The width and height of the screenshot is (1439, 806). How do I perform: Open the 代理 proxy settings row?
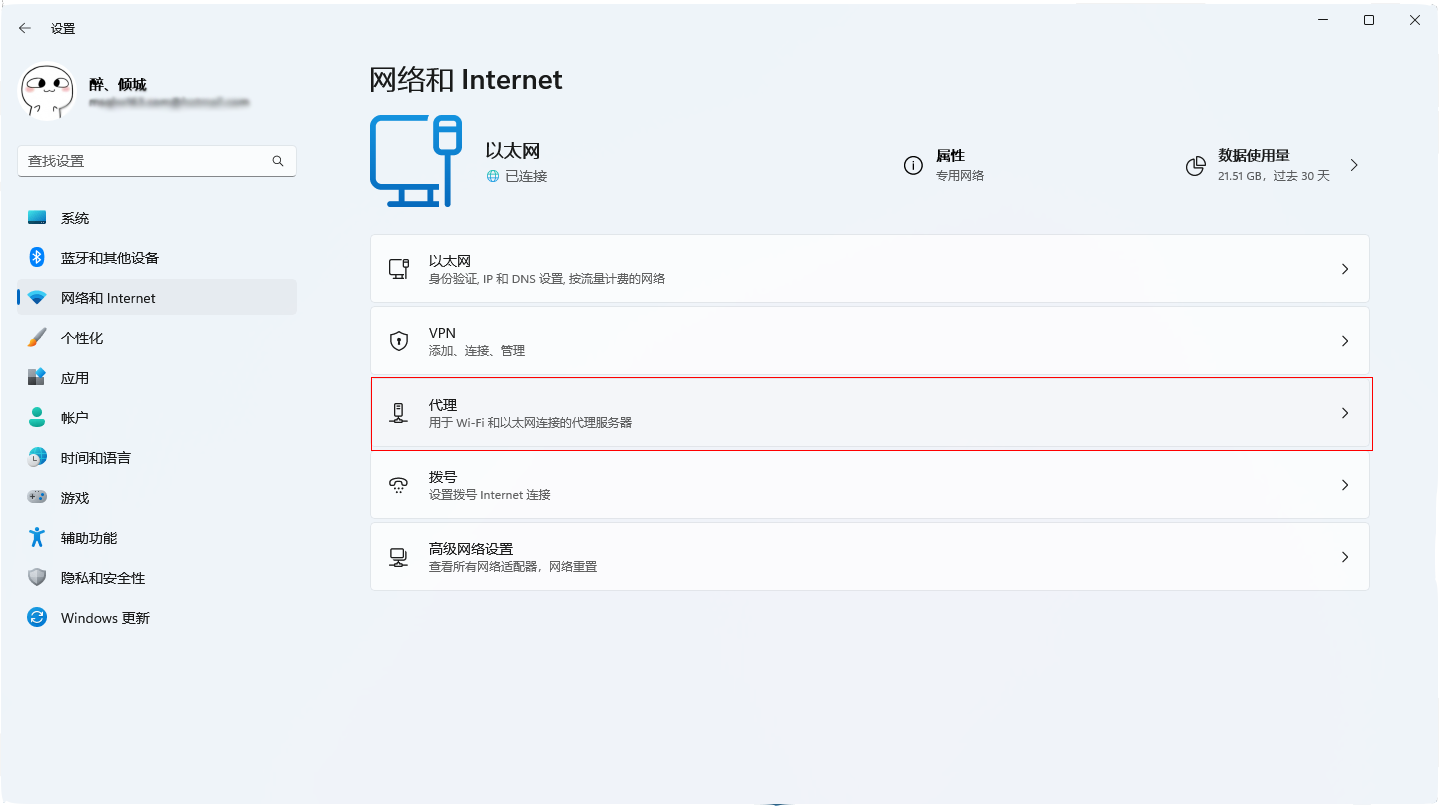869,413
